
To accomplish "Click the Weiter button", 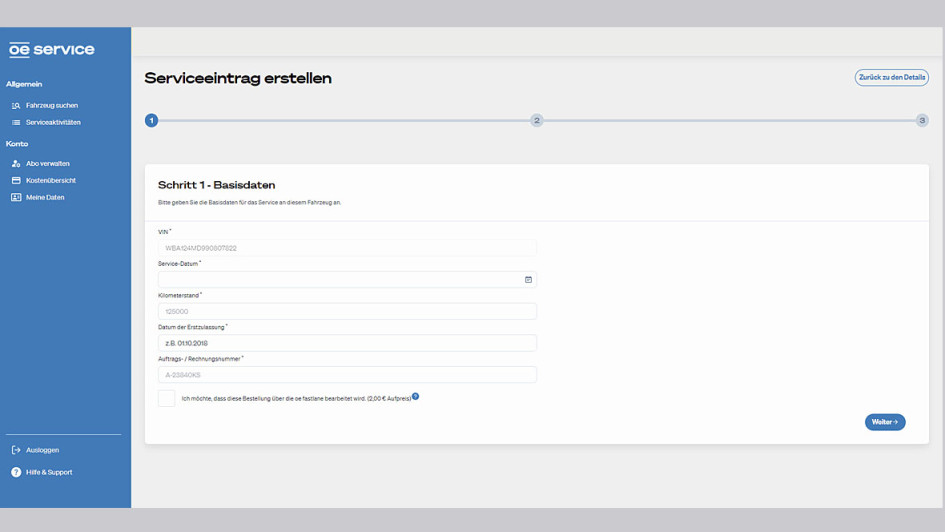I will pyautogui.click(x=884, y=422).
